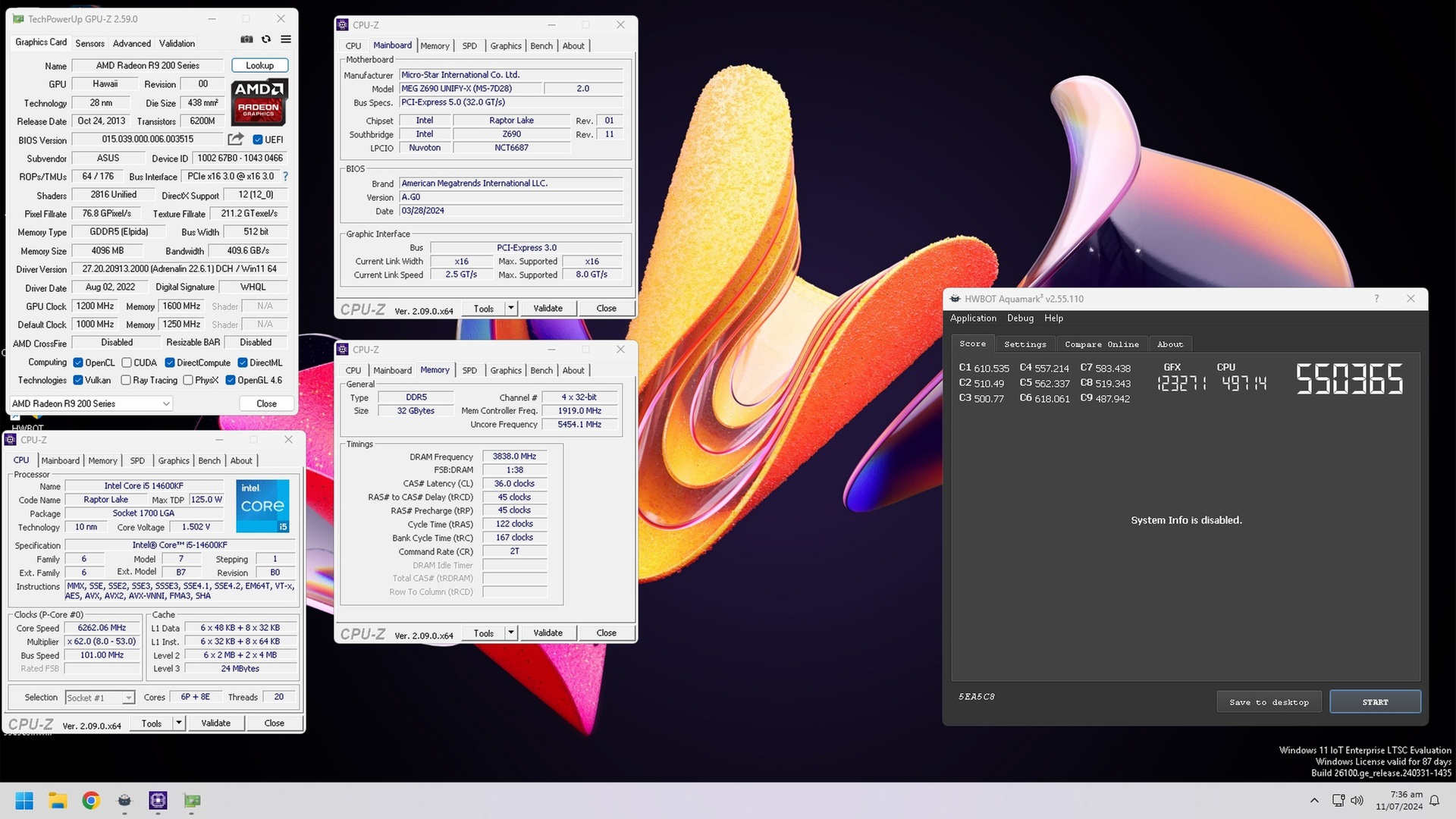This screenshot has height=819, width=1456.
Task: Open File Explorer from the taskbar
Action: point(58,801)
